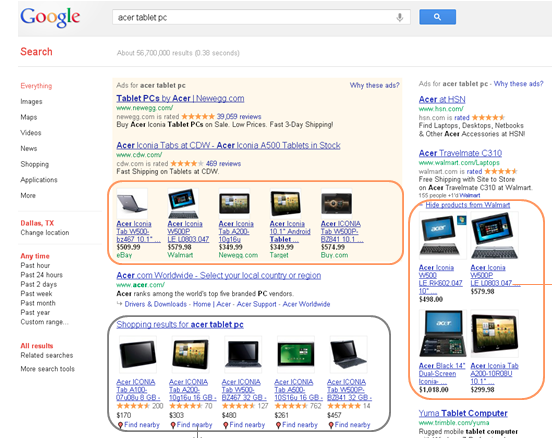
Task: Open Acer ICONIA Tab A200-10g16u 16 GB link
Action: 193,389
